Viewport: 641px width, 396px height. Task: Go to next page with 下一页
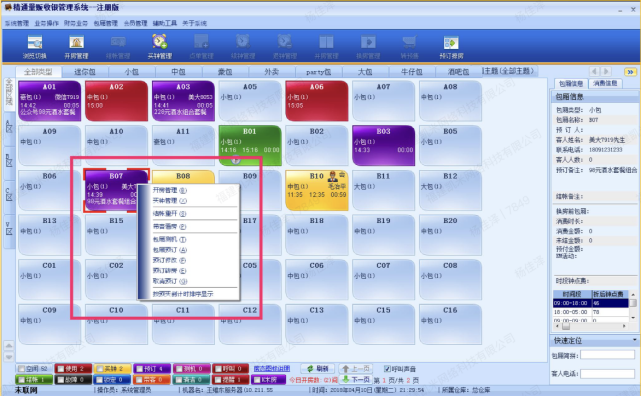(355, 380)
